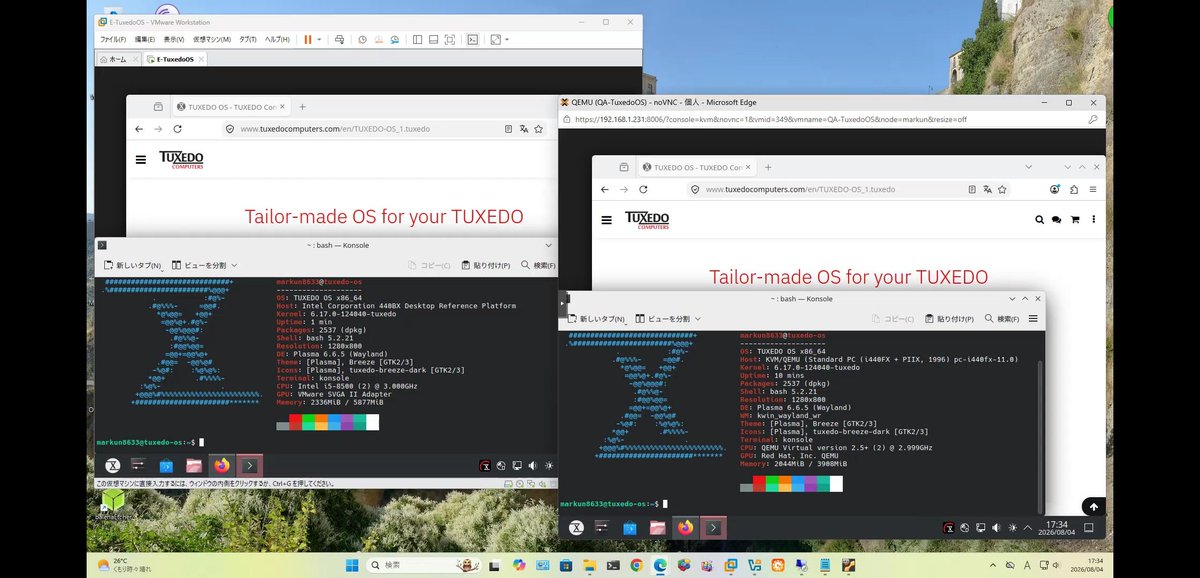
Task: Click 新しいタブ(N) in the right Konsole
Action: (598, 318)
